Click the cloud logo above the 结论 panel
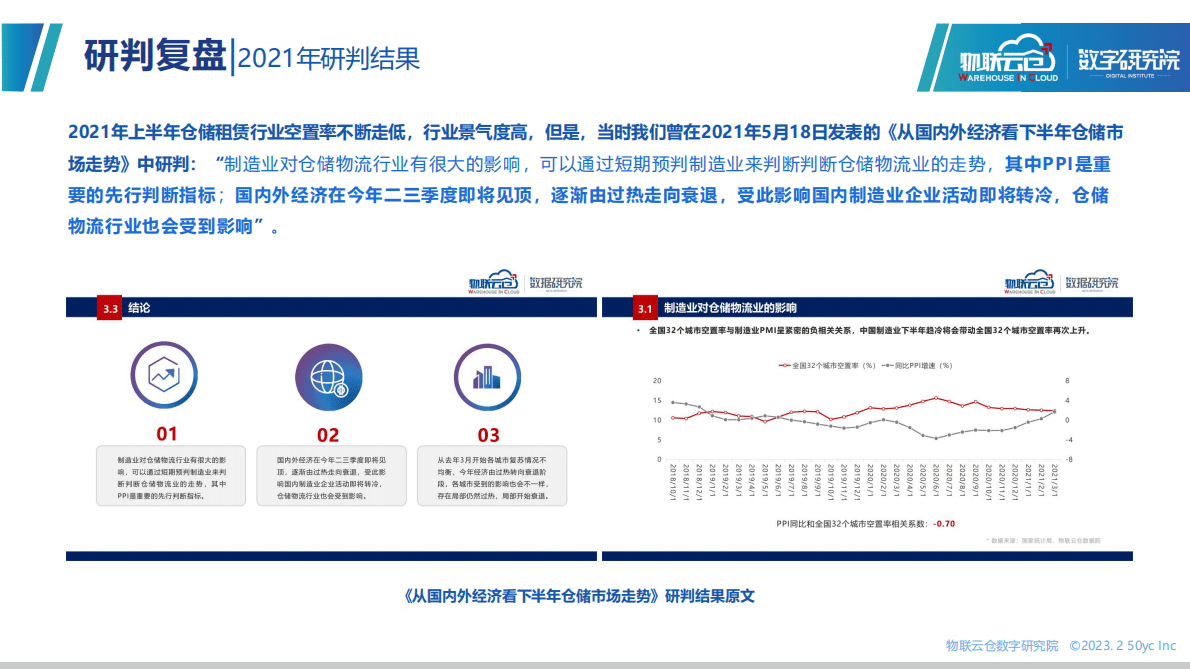 [x=496, y=281]
